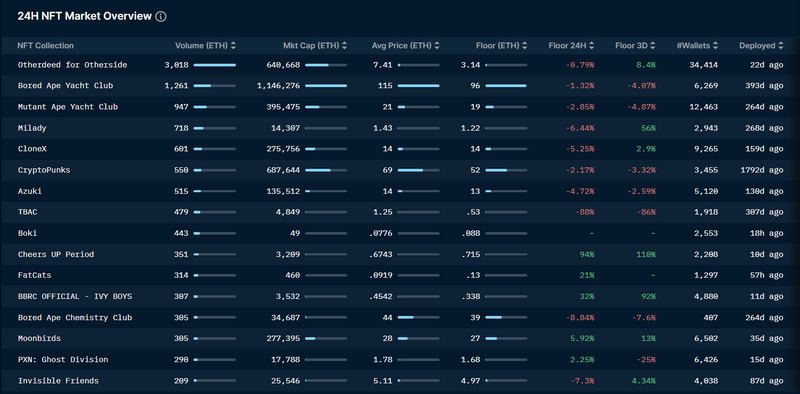Sort by Floor (ETH) arrows icon
Screen dimensions: 800x394
[524, 45]
